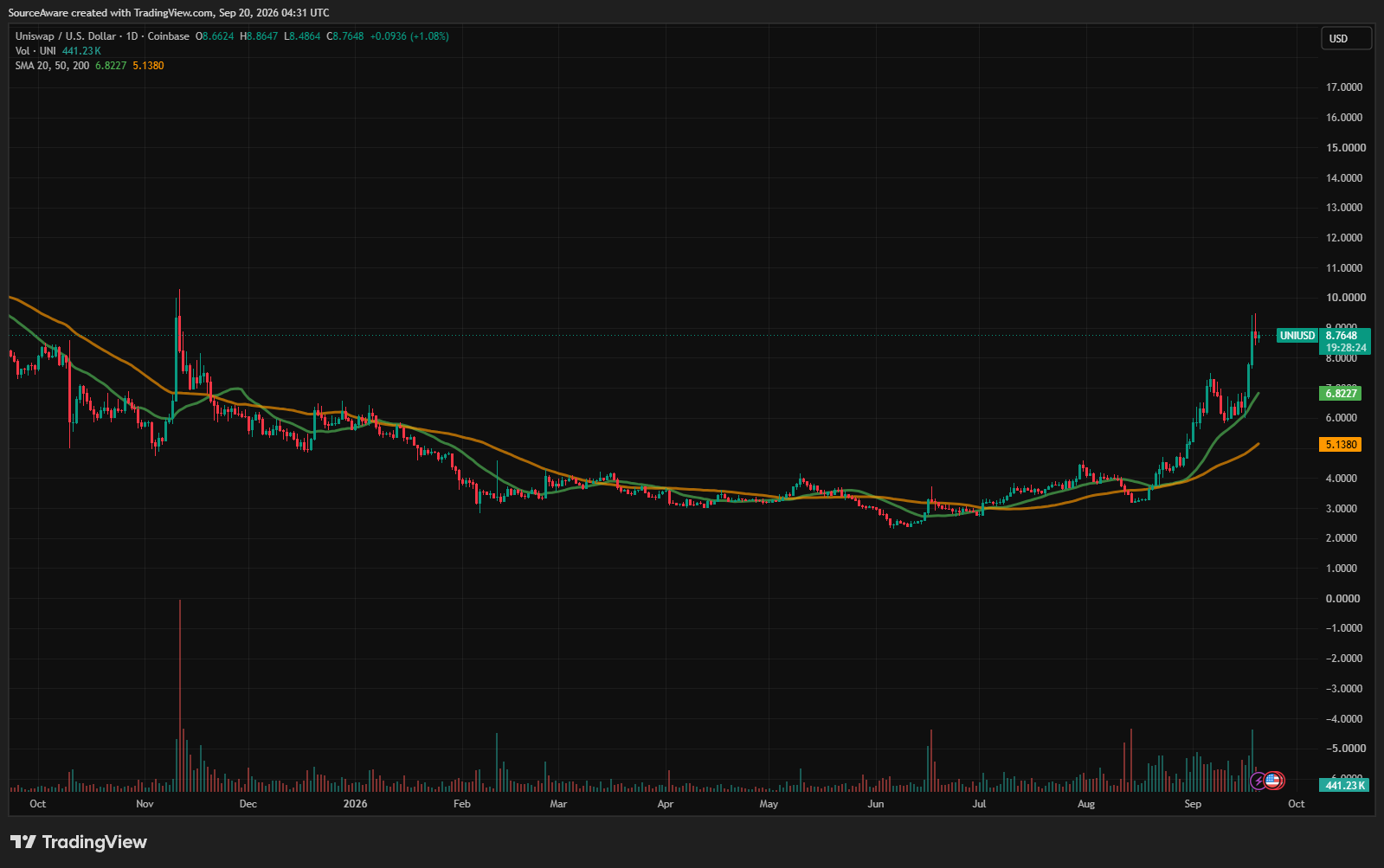Click the Mar label on time axis
This screenshot has height=868, width=1384.
click(558, 804)
